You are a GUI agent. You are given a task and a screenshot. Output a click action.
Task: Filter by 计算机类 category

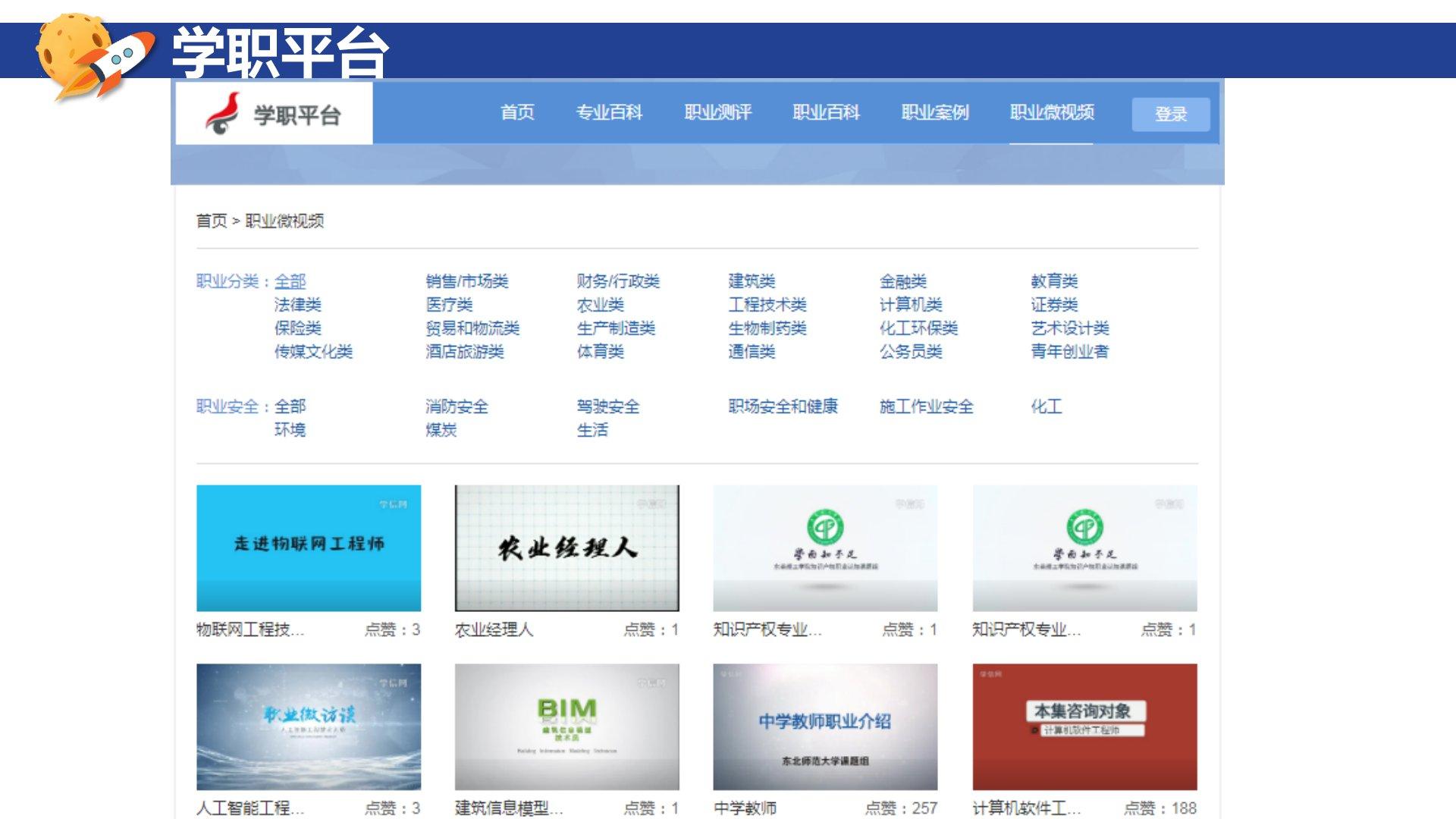pos(910,305)
